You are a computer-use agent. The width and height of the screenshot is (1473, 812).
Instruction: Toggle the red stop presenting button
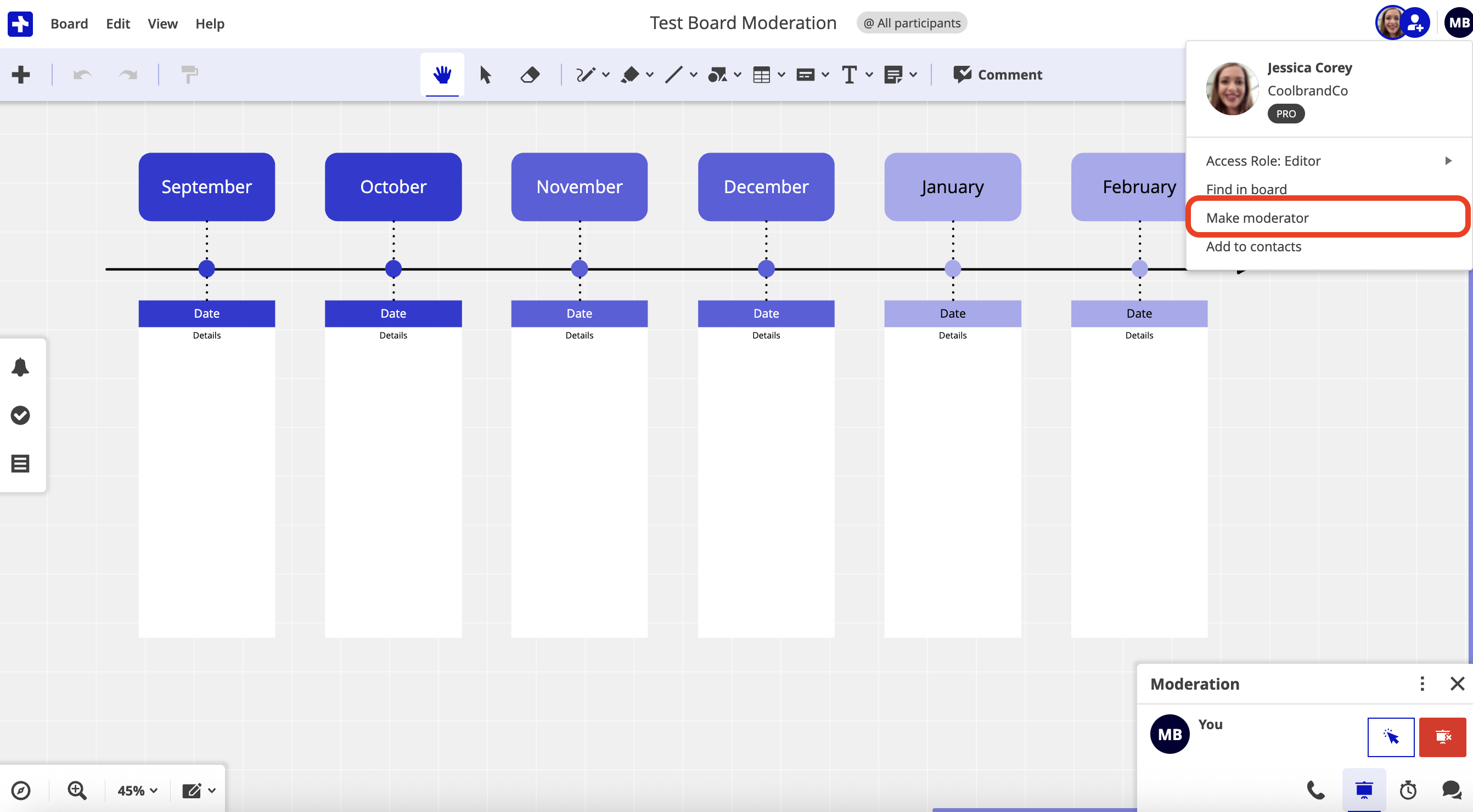[x=1442, y=737]
